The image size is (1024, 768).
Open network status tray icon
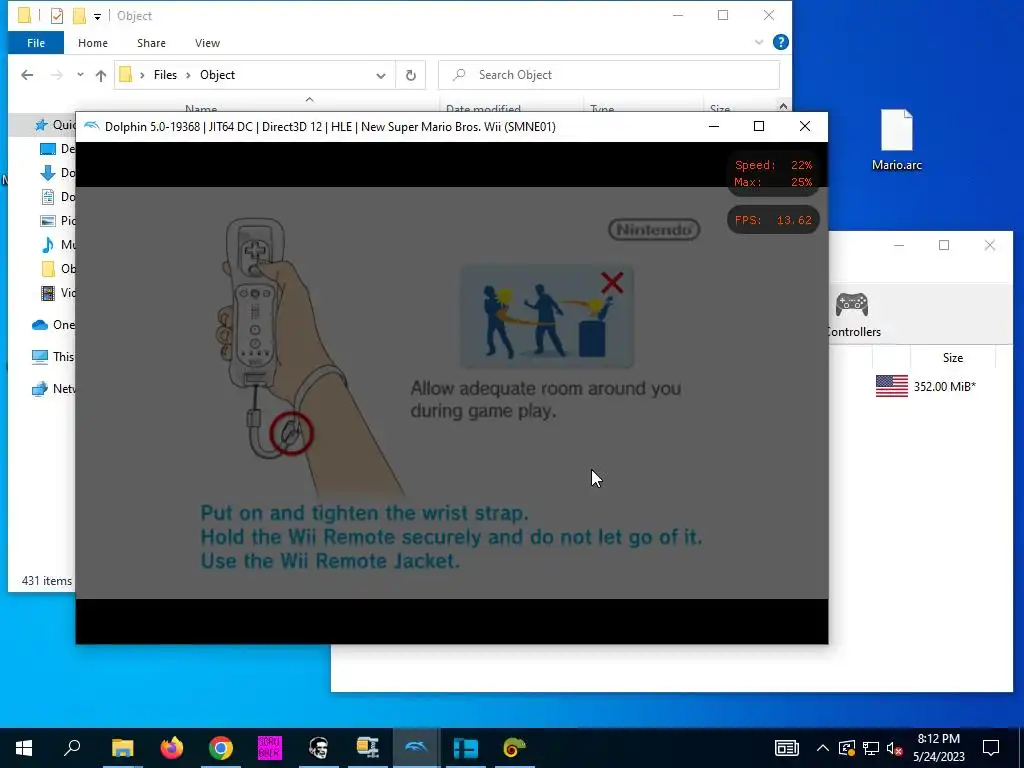pyautogui.click(x=871, y=748)
